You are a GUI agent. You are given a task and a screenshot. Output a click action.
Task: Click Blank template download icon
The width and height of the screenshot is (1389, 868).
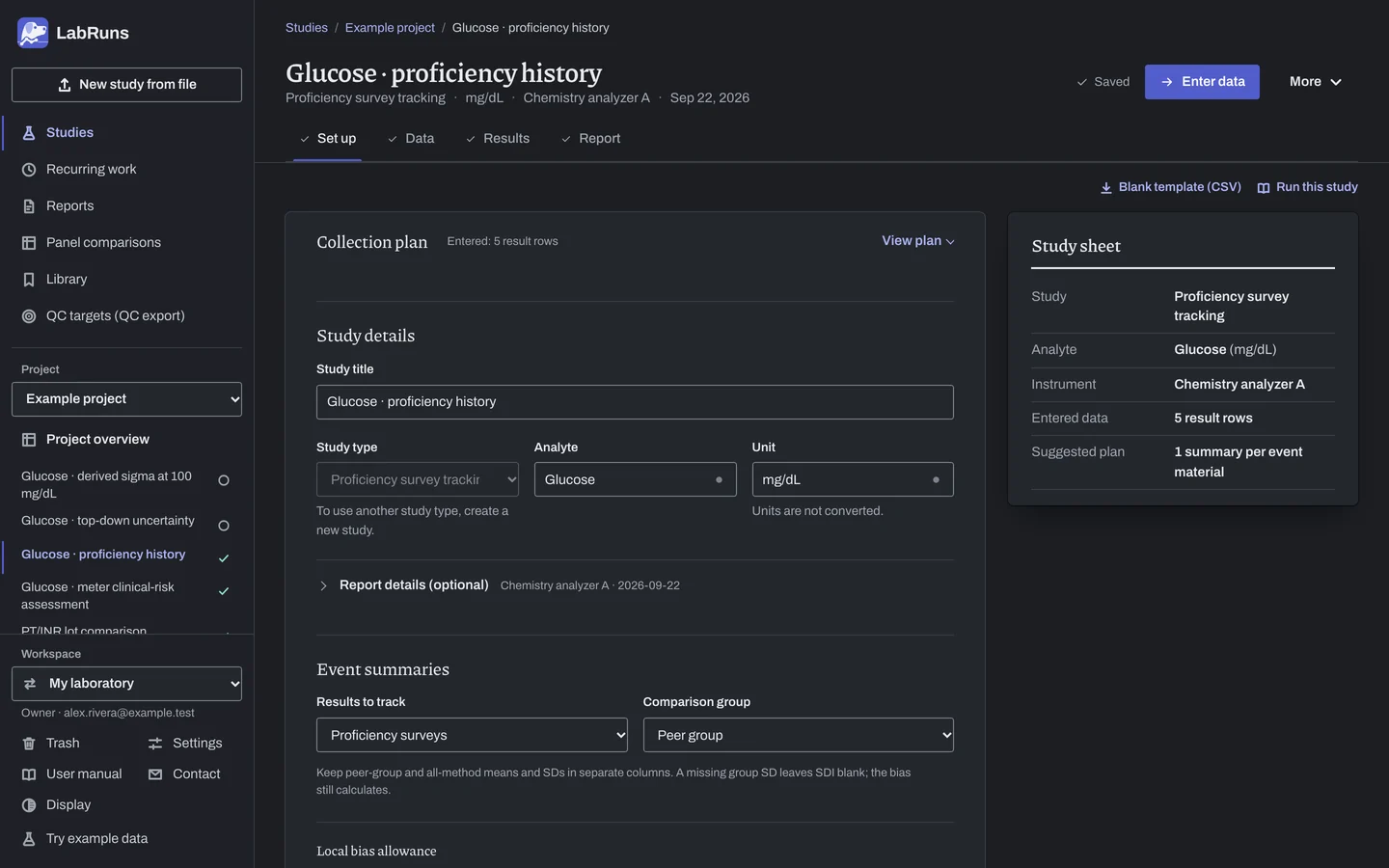(1106, 188)
